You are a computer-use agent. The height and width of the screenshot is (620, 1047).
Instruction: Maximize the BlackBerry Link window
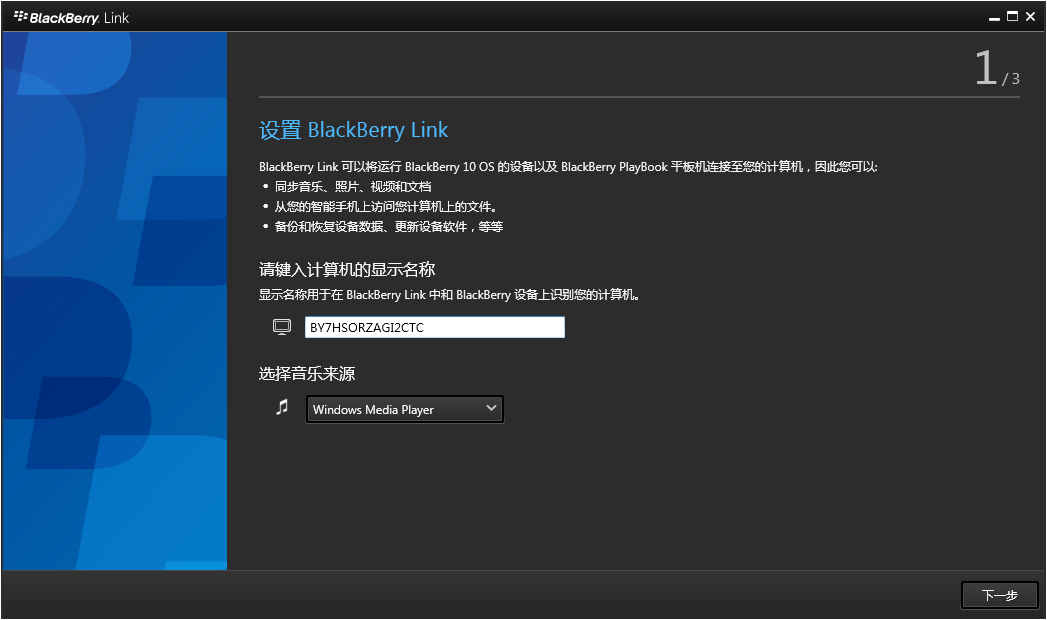coord(1012,17)
